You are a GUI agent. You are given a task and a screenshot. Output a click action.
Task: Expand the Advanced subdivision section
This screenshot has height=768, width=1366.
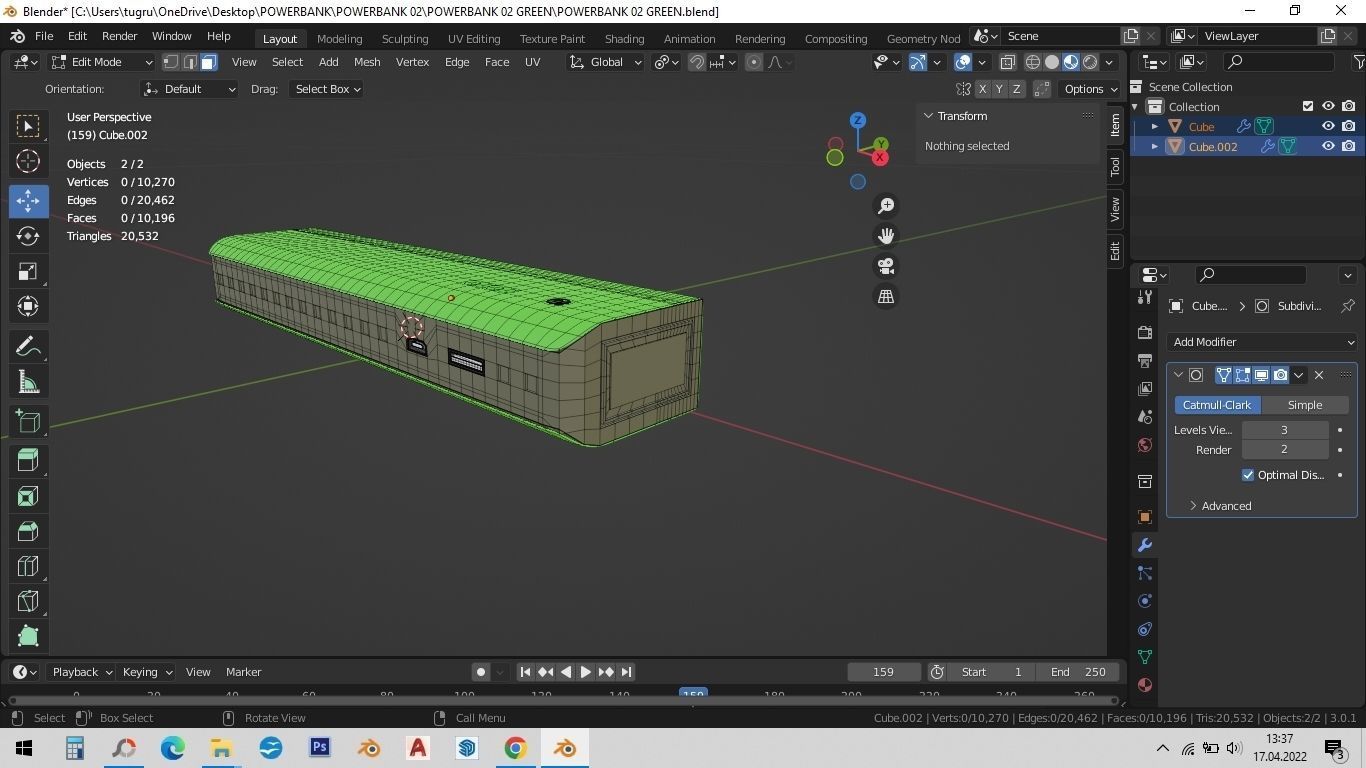pos(1219,506)
